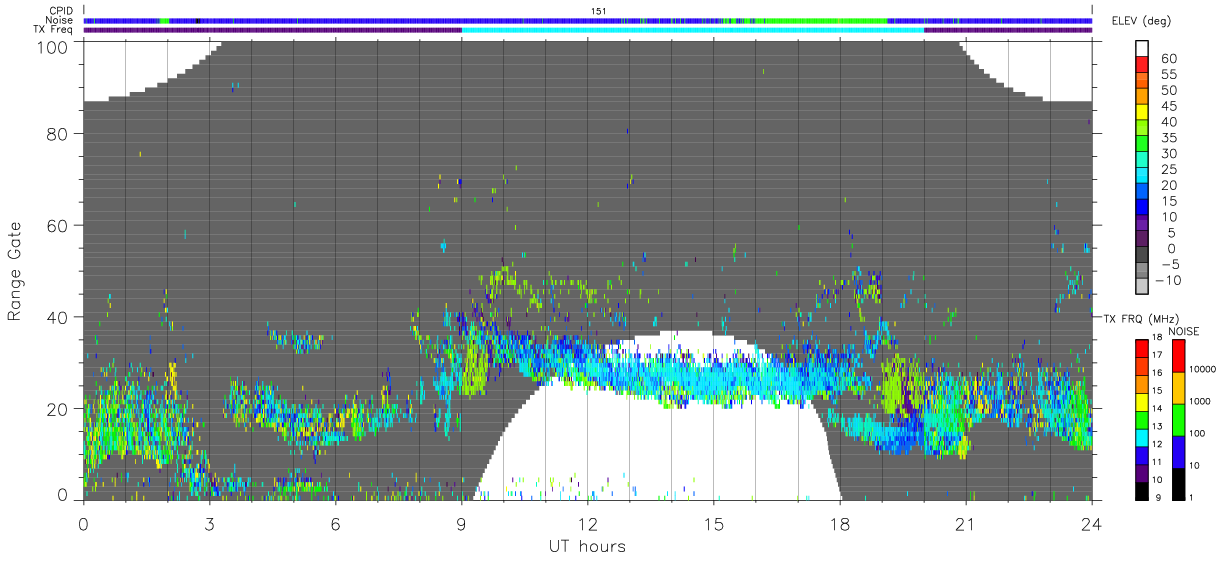
Task: Click the 60 label on ELEV color bar
Action: click(x=1170, y=59)
